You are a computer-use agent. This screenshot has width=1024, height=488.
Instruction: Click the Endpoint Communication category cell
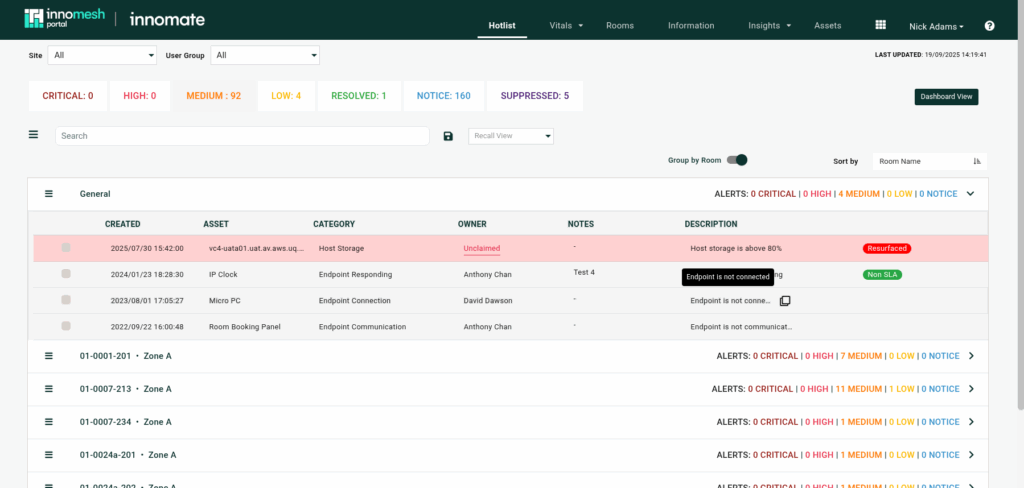click(362, 327)
